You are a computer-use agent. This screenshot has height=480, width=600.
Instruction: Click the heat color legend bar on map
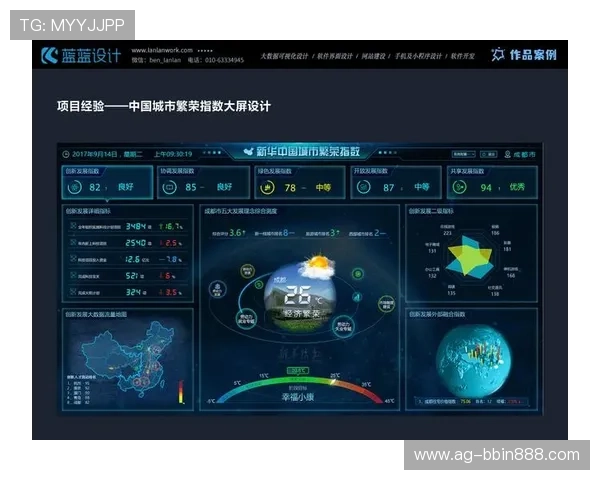(181, 392)
